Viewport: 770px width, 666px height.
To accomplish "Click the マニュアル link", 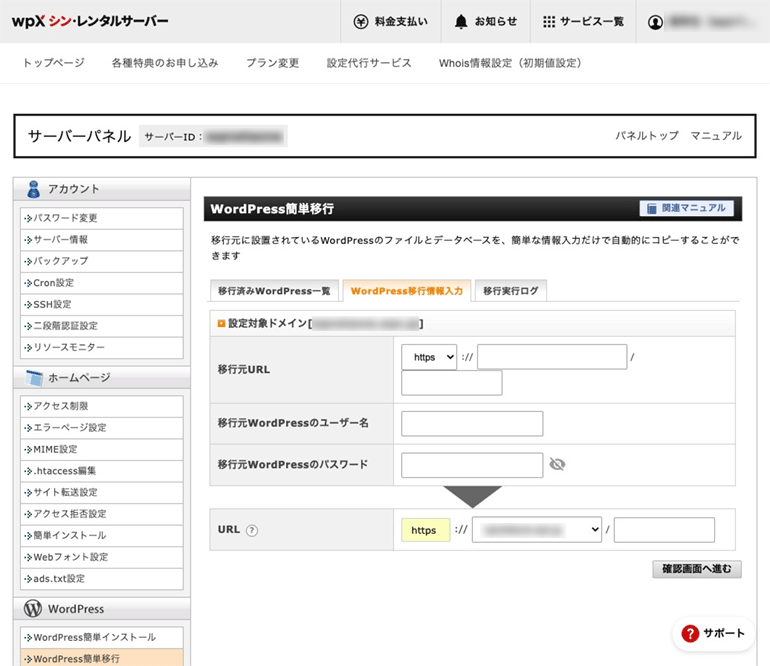I will point(716,136).
